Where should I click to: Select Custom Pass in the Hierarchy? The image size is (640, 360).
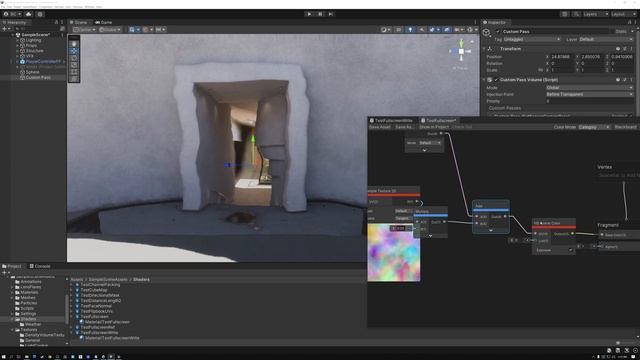[38, 78]
